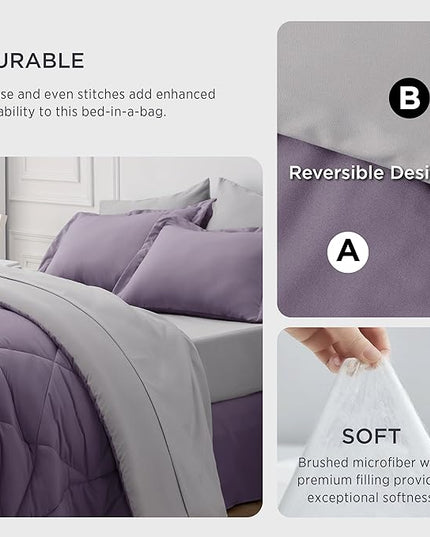
Task: Click the front purple pillow sham
Action: (x=192, y=272)
